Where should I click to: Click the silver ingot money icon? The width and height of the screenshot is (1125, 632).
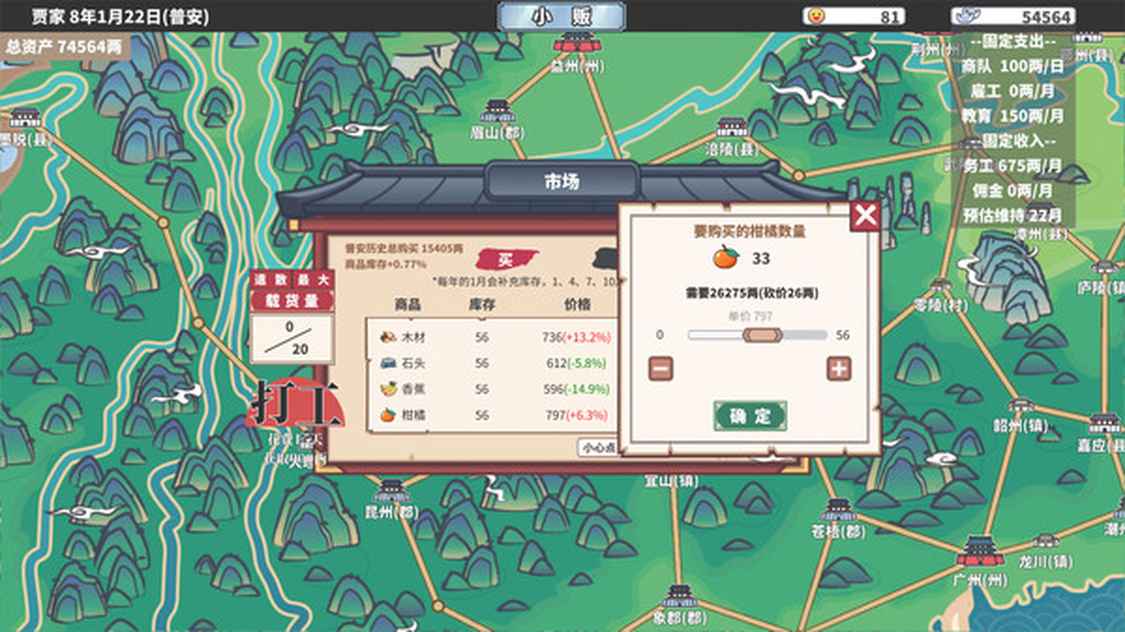tap(966, 15)
